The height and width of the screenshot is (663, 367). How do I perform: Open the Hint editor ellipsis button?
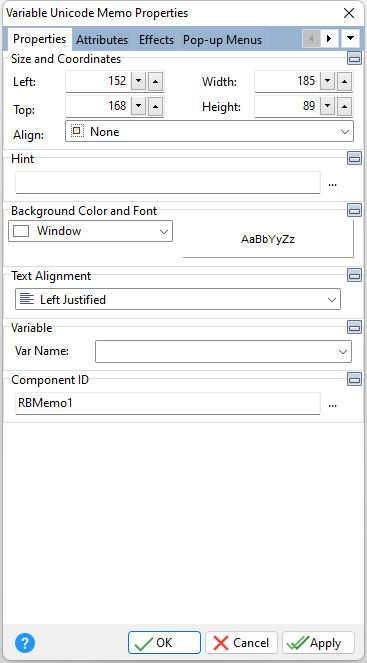[x=333, y=183]
